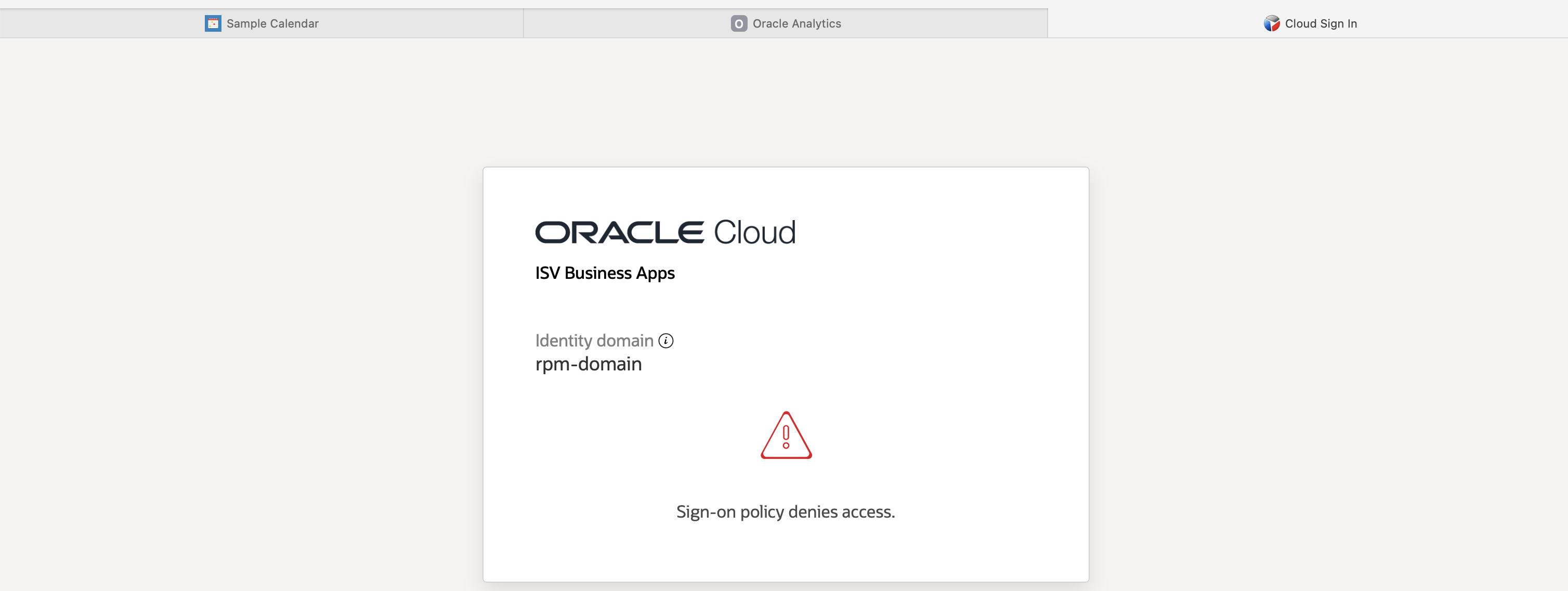
Task: Click the red warning triangle icon
Action: (x=786, y=436)
